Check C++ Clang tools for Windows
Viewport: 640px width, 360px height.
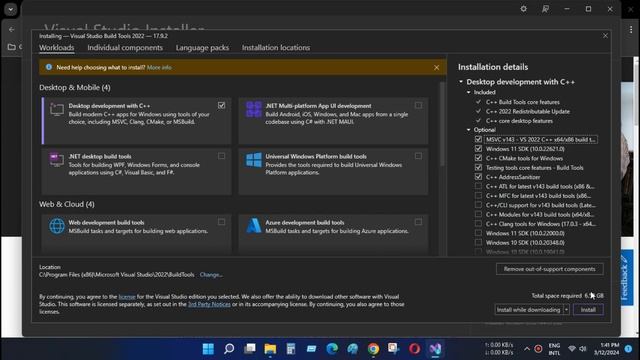(x=478, y=224)
